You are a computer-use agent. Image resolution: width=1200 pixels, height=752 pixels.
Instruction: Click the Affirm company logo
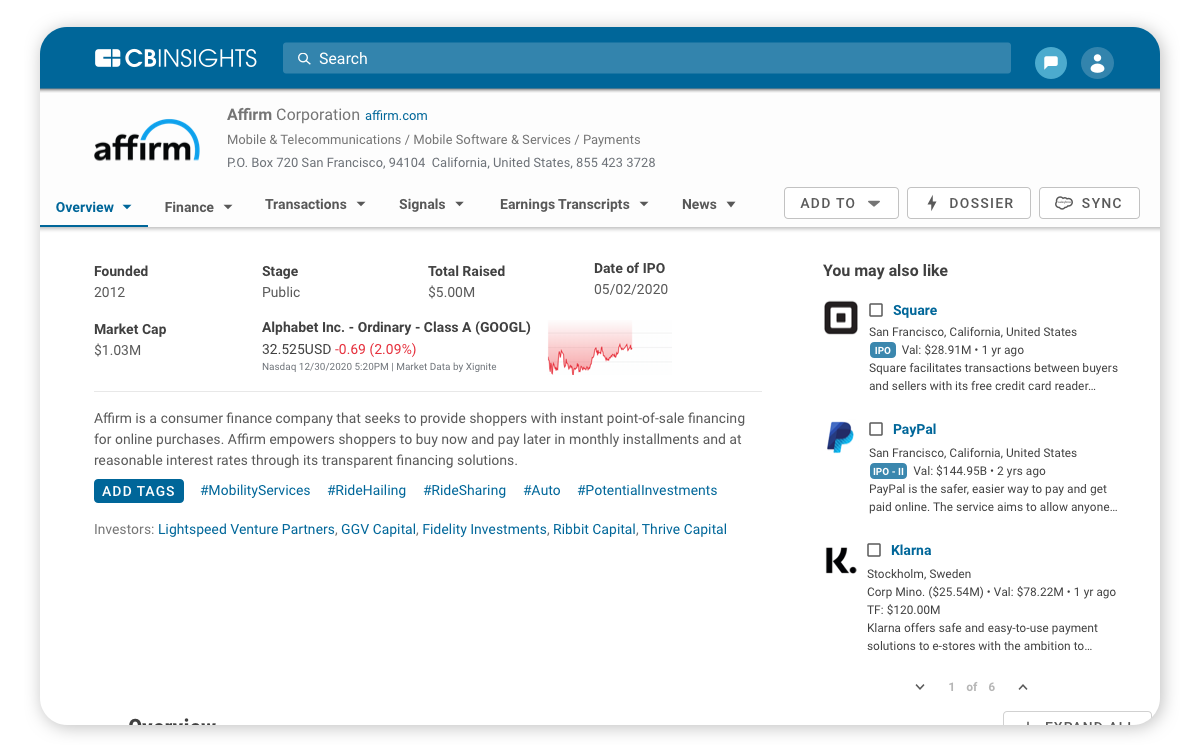click(x=147, y=141)
